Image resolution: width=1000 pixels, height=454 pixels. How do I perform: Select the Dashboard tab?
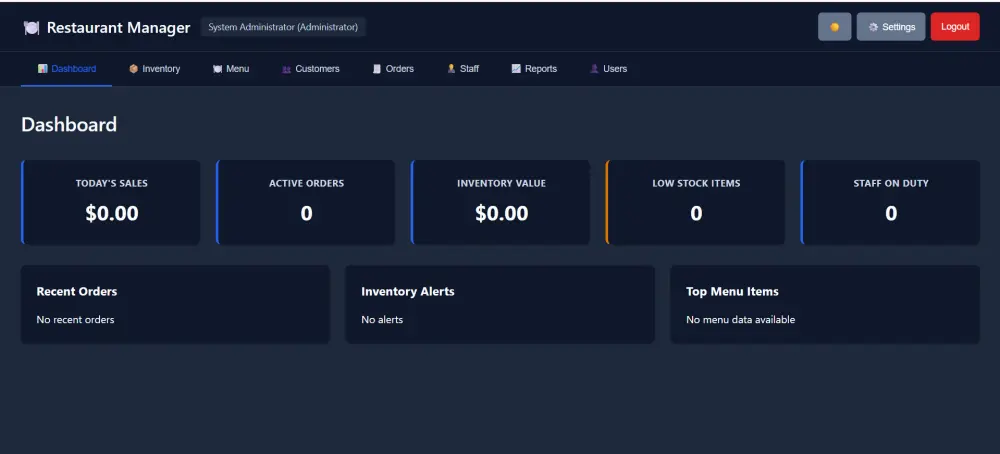point(66,69)
